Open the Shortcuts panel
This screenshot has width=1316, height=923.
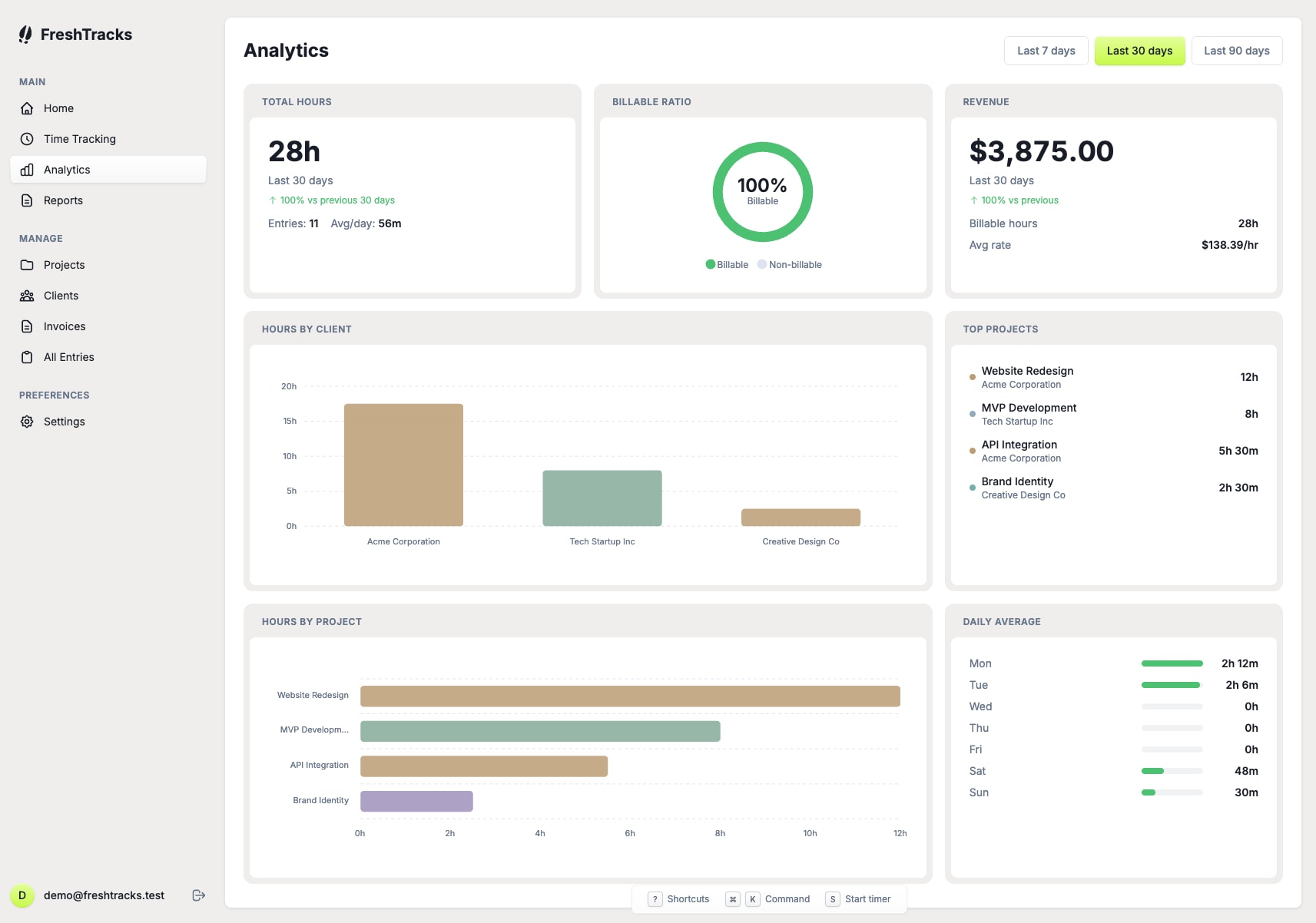click(679, 898)
